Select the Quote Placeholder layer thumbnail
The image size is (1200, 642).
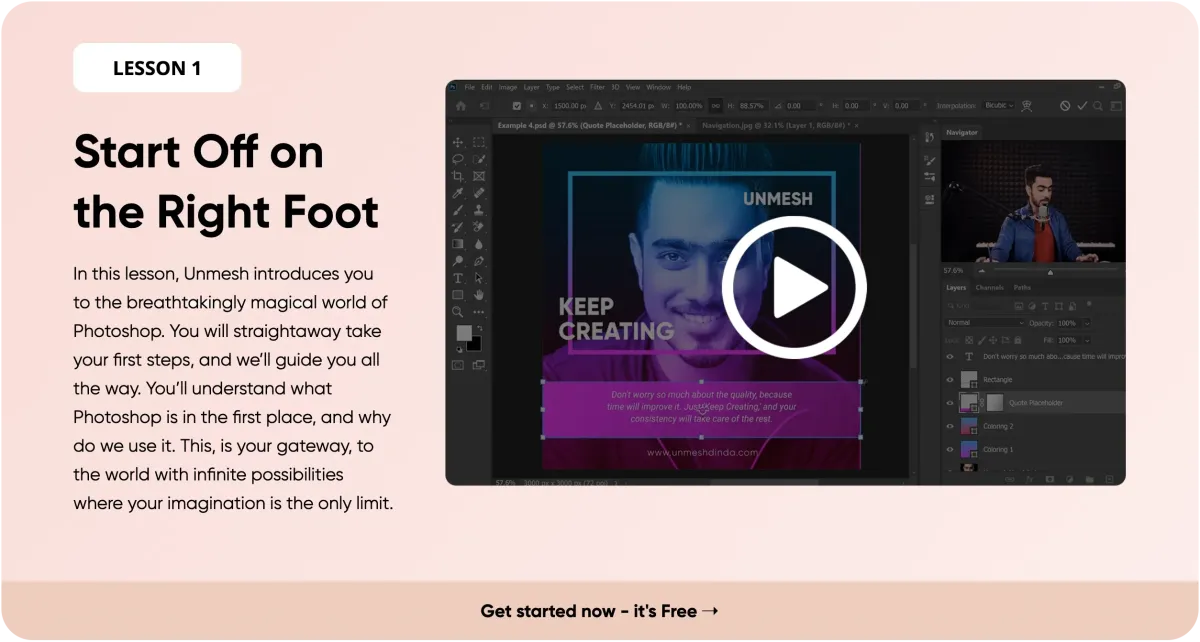969,403
